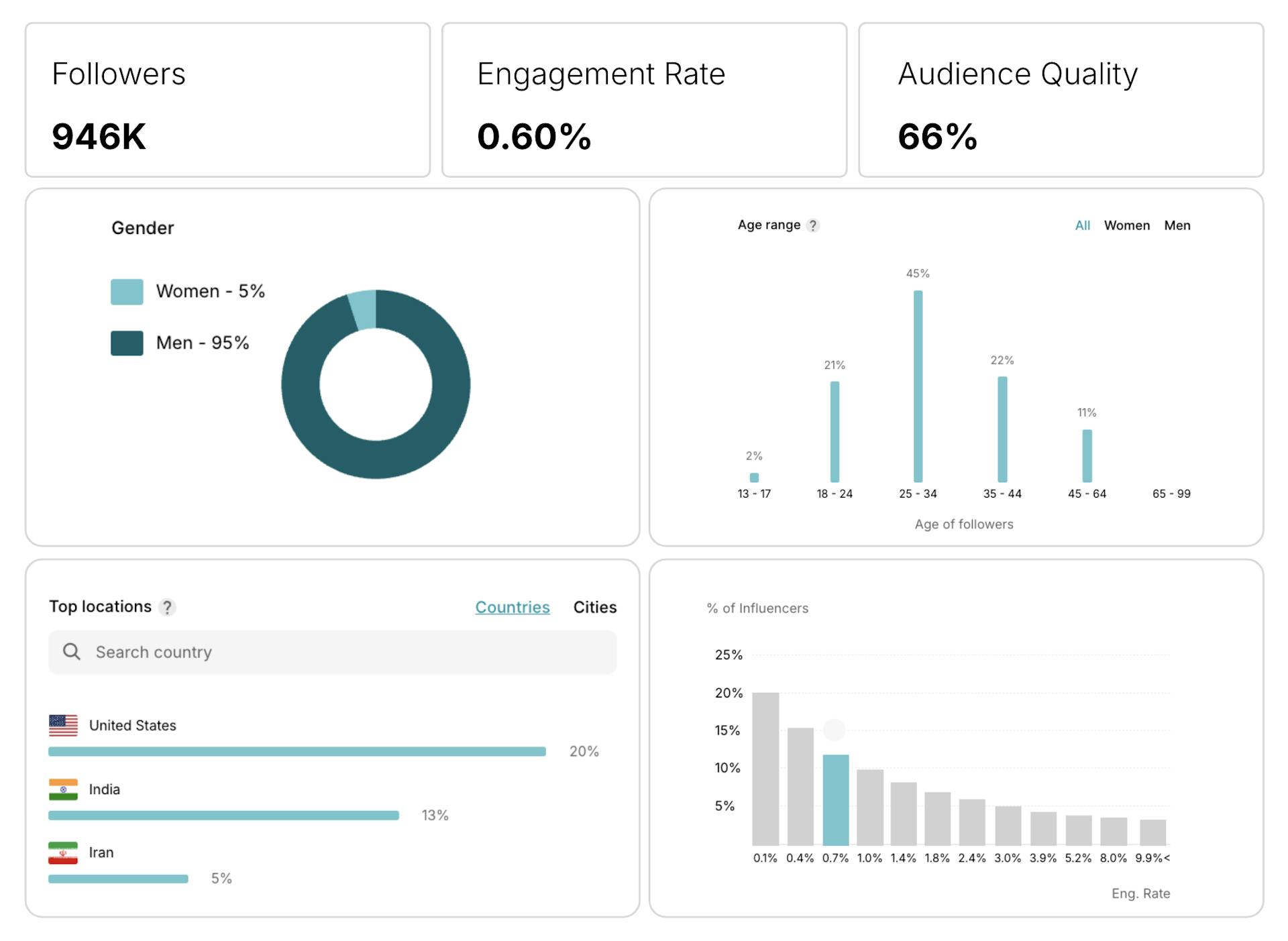
Task: Click the India flag icon
Action: pyautogui.click(x=63, y=789)
